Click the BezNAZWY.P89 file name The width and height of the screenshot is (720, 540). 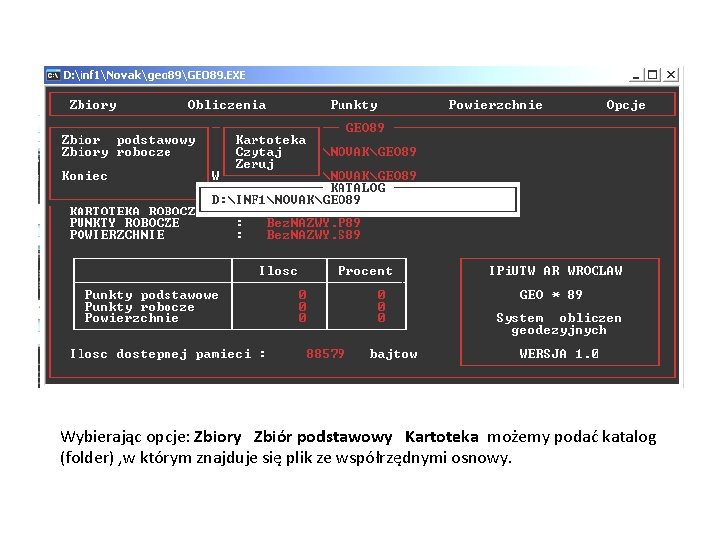point(314,223)
